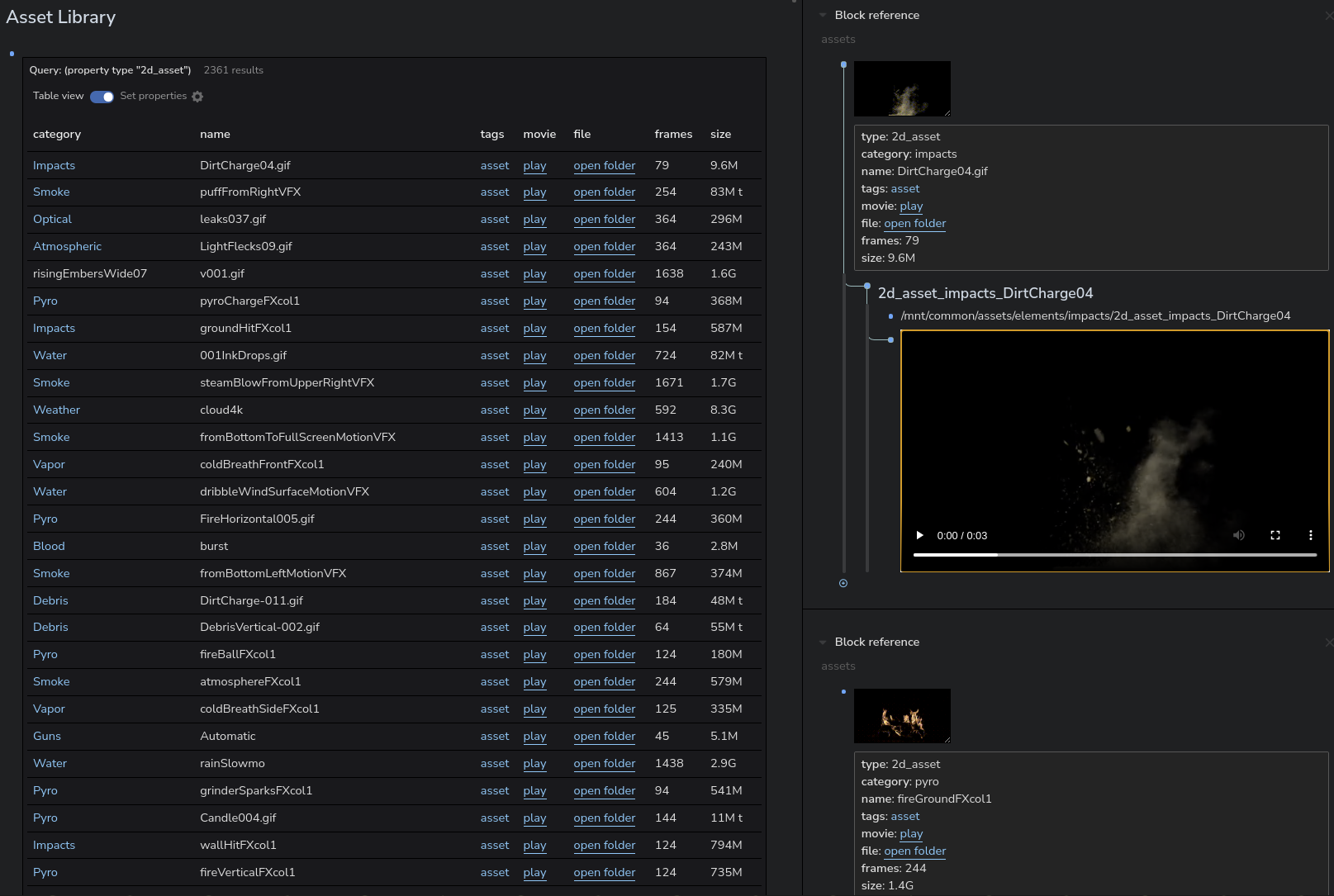Collapse the top Block reference section
The height and width of the screenshot is (896, 1334).
click(x=823, y=15)
